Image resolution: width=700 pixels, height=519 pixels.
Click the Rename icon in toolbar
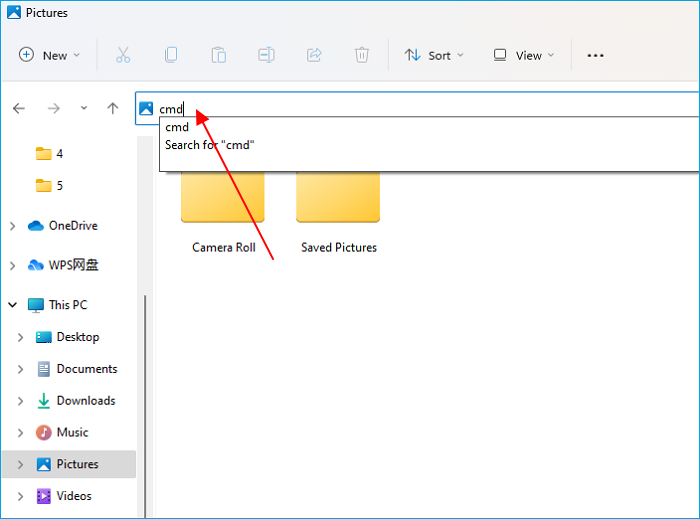(267, 55)
